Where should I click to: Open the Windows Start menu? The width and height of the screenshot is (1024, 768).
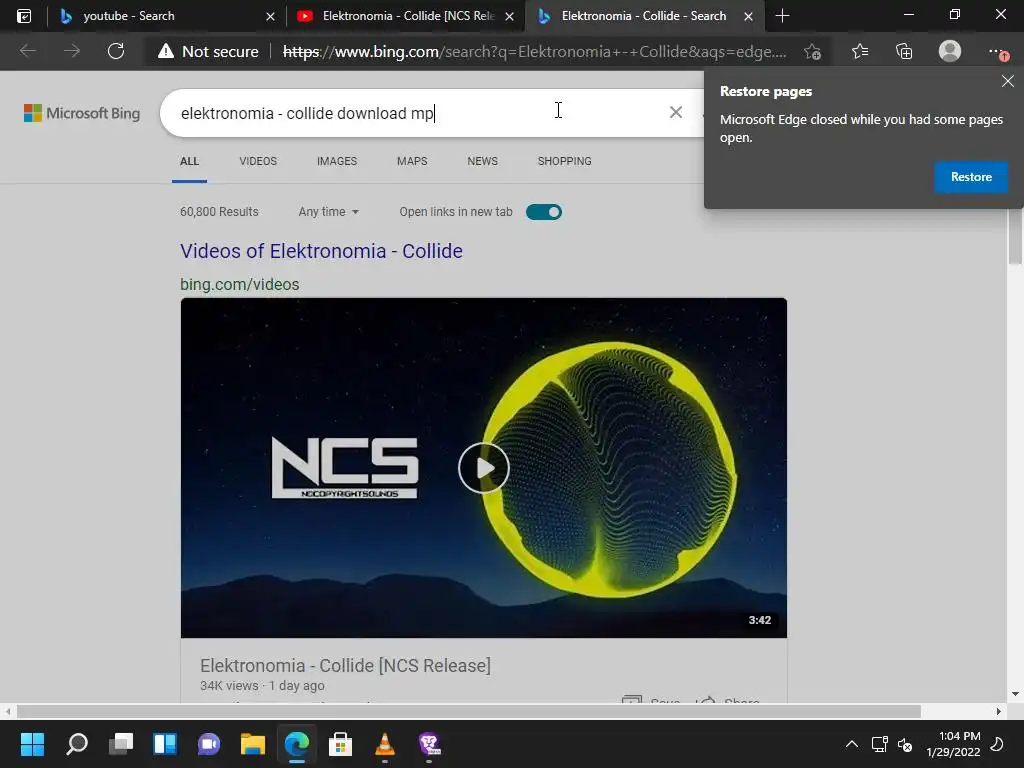point(32,744)
